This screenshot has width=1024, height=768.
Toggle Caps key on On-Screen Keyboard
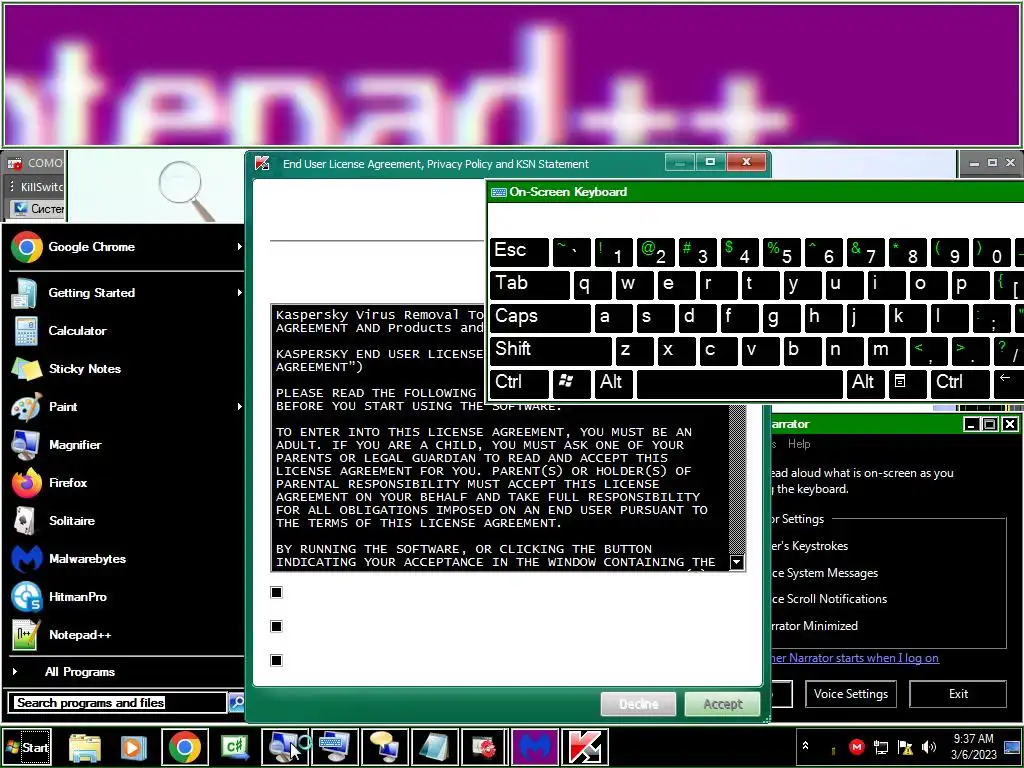540,317
